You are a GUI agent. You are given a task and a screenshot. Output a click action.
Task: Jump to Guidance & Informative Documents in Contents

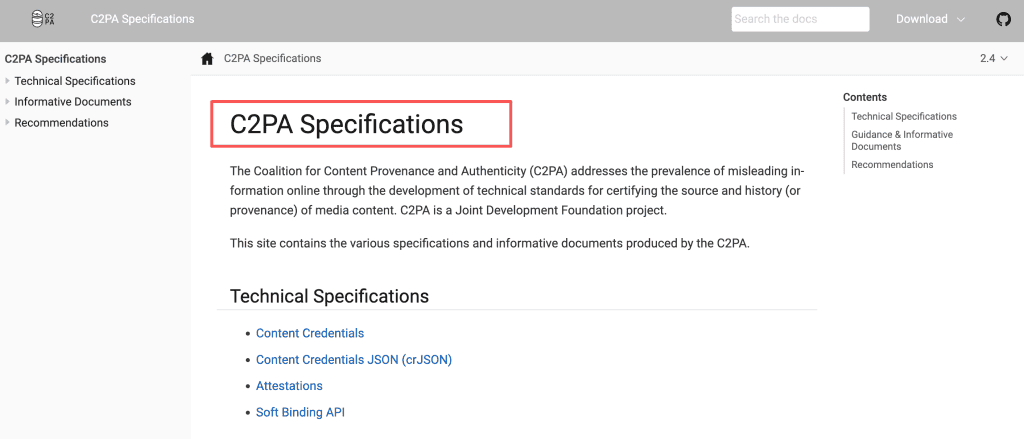point(902,140)
